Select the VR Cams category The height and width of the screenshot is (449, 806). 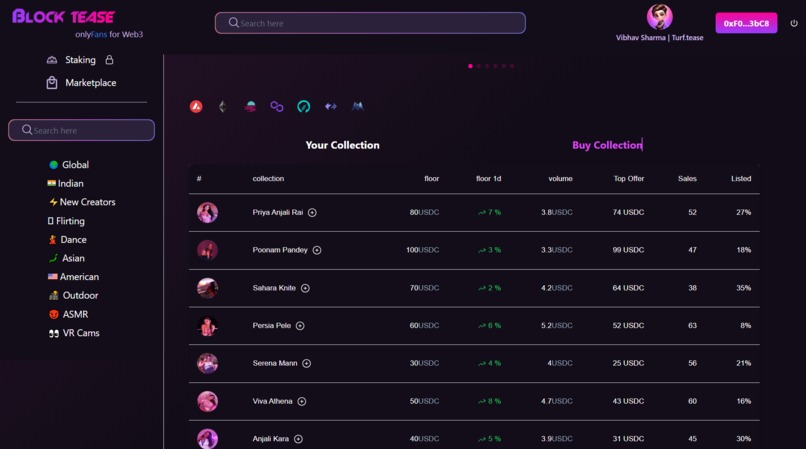coord(74,333)
